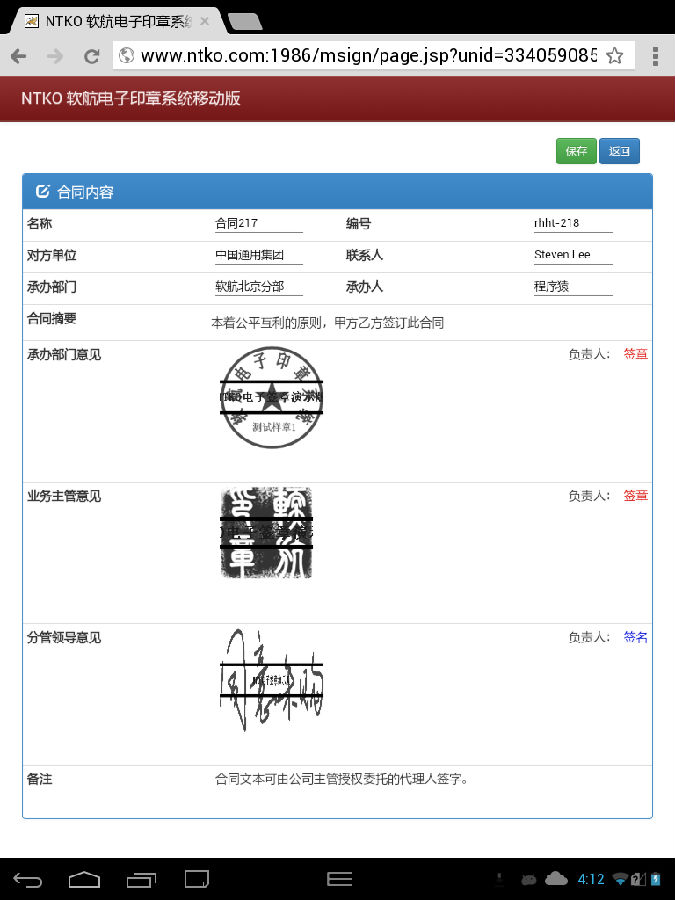This screenshot has width=675, height=900.
Task: Click the 备注 remark text
Action: click(342, 779)
